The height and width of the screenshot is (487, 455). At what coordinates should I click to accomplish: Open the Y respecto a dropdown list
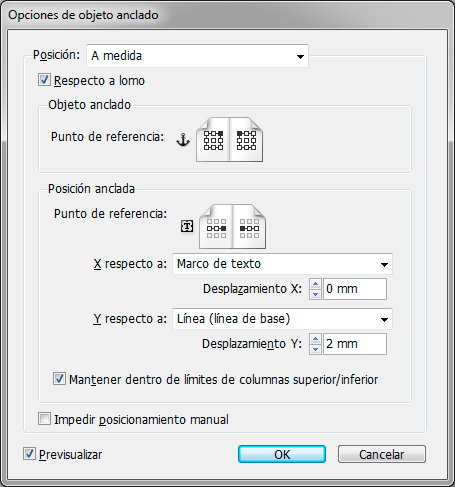coord(282,319)
